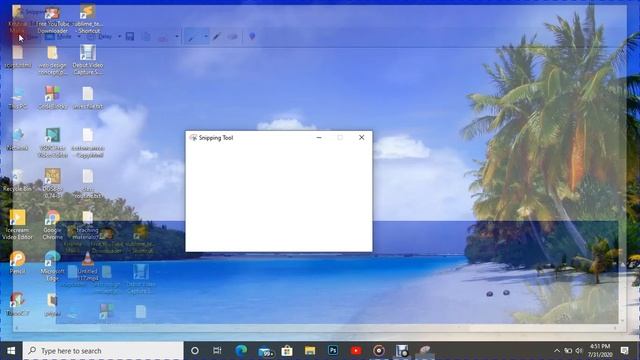The image size is (640, 360).
Task: Open the sublime_text Shortcut desktop icon
Action: point(88,19)
